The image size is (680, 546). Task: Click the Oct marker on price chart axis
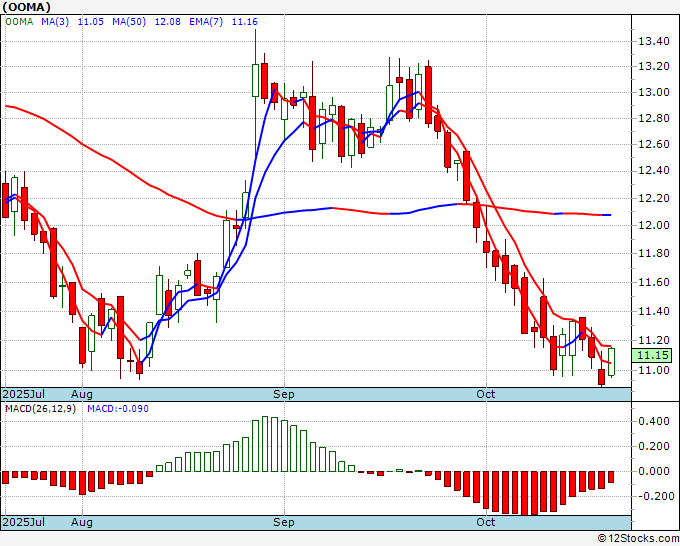(x=486, y=394)
